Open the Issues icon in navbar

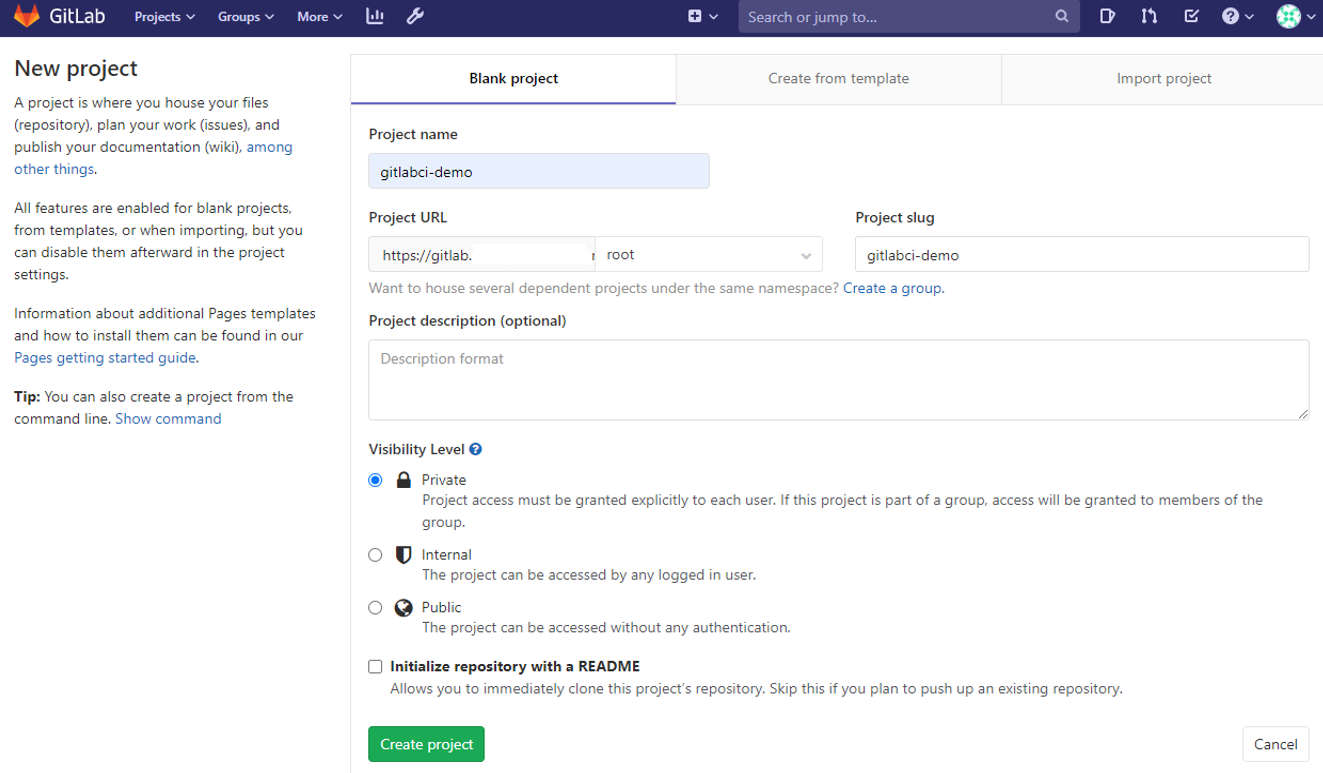point(1107,16)
